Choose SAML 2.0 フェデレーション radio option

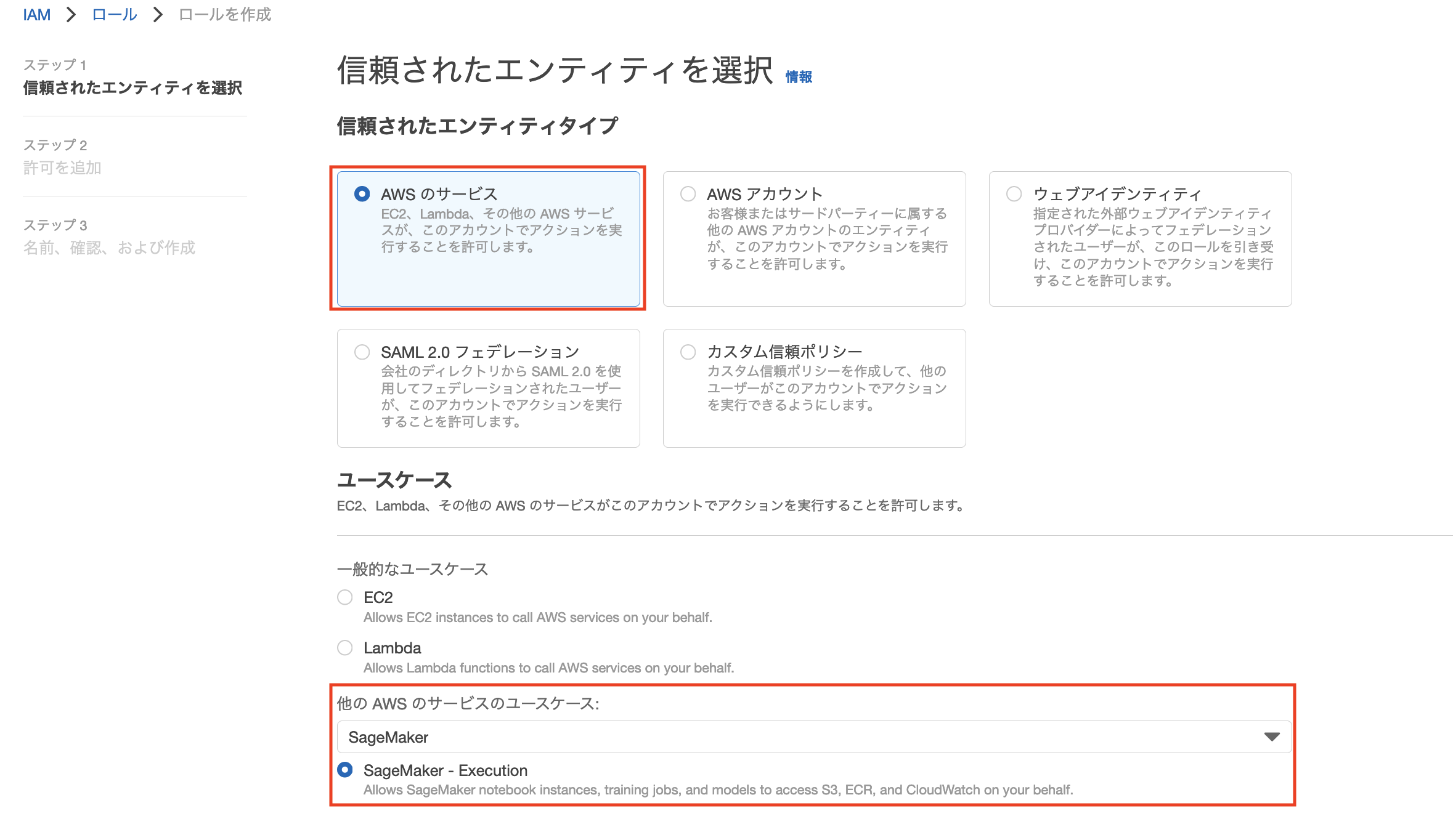[362, 352]
